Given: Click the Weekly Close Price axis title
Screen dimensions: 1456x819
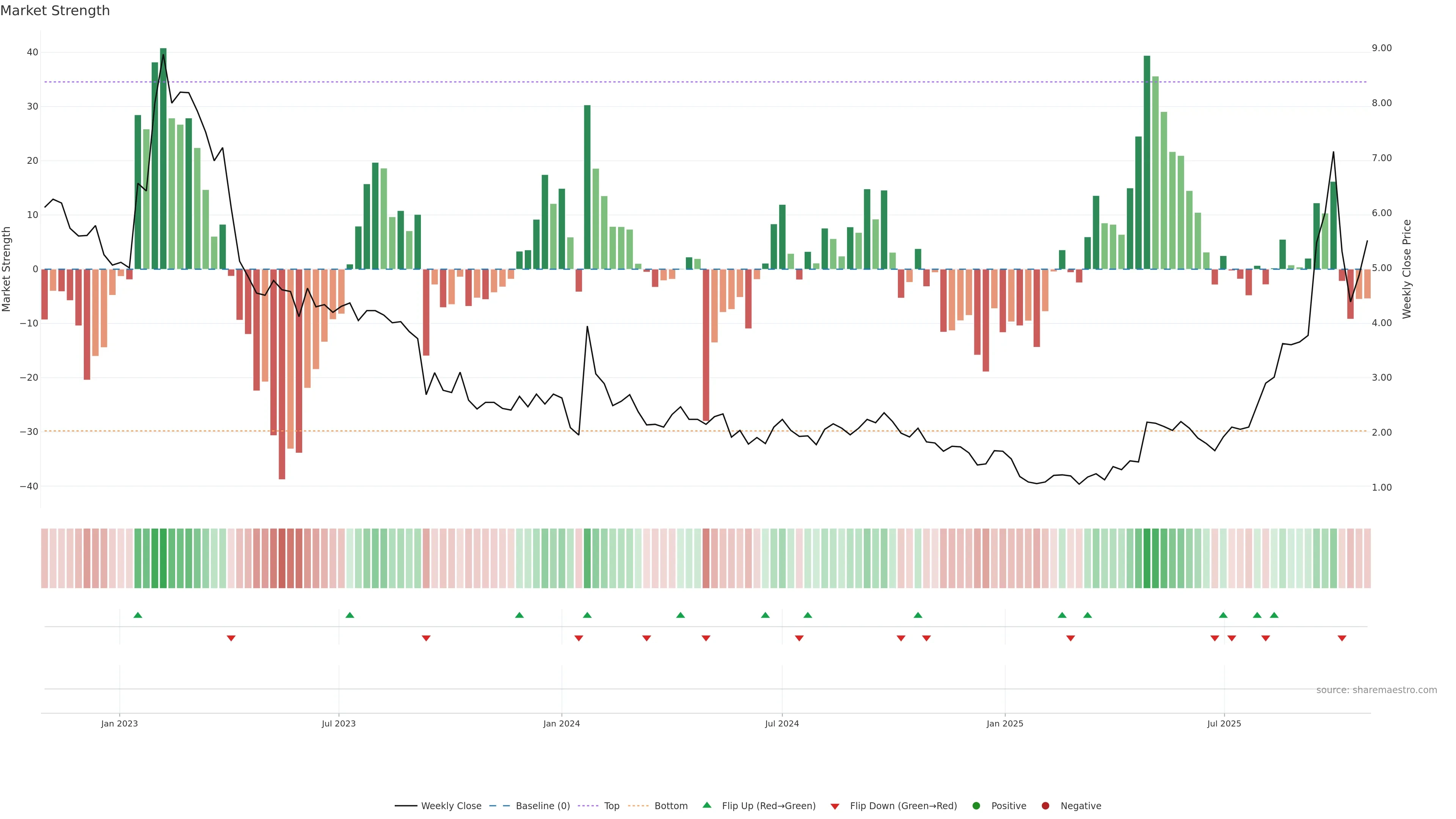Looking at the screenshot, I should [1407, 269].
